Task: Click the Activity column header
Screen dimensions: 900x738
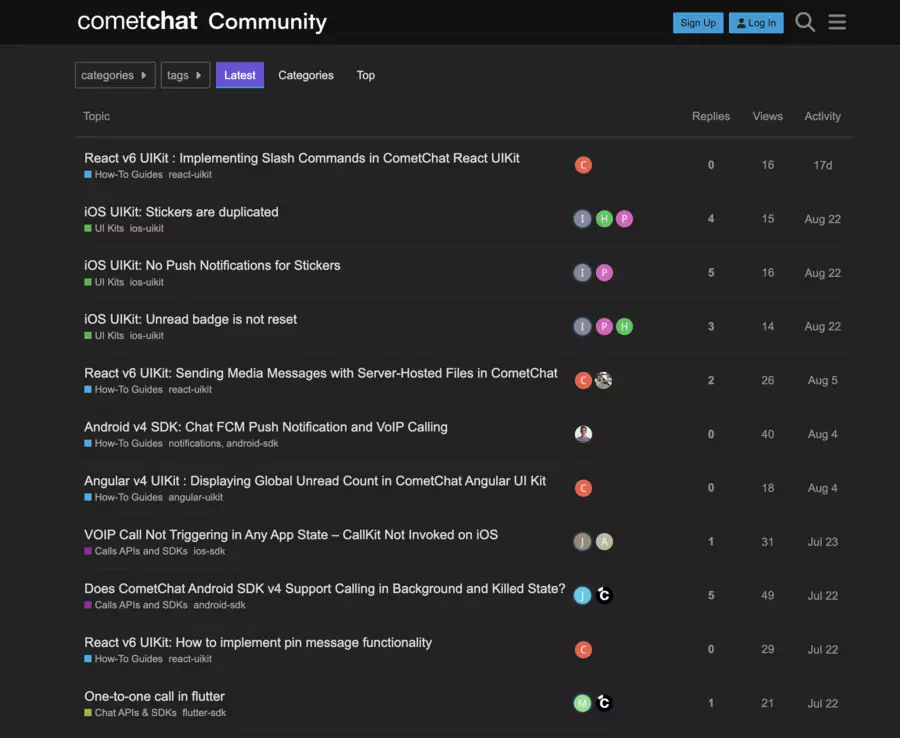Action: point(822,116)
